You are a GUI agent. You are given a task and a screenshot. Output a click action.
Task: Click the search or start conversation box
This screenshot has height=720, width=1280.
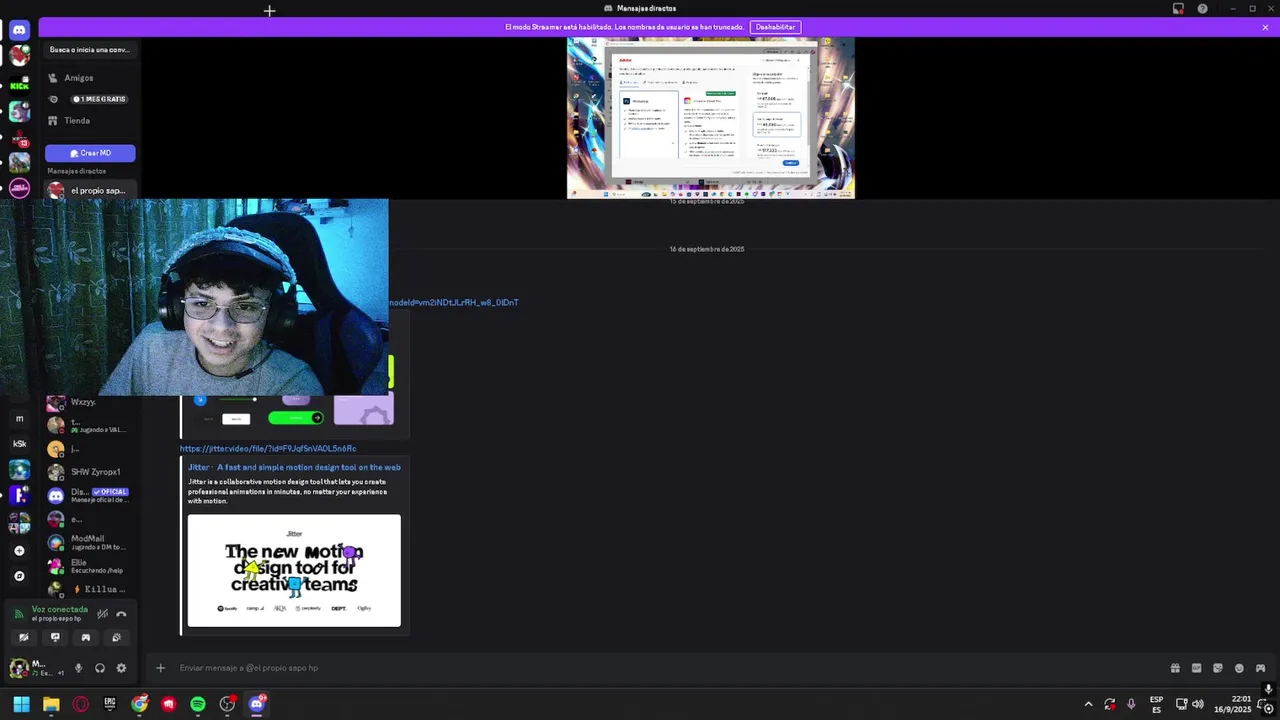(x=90, y=50)
